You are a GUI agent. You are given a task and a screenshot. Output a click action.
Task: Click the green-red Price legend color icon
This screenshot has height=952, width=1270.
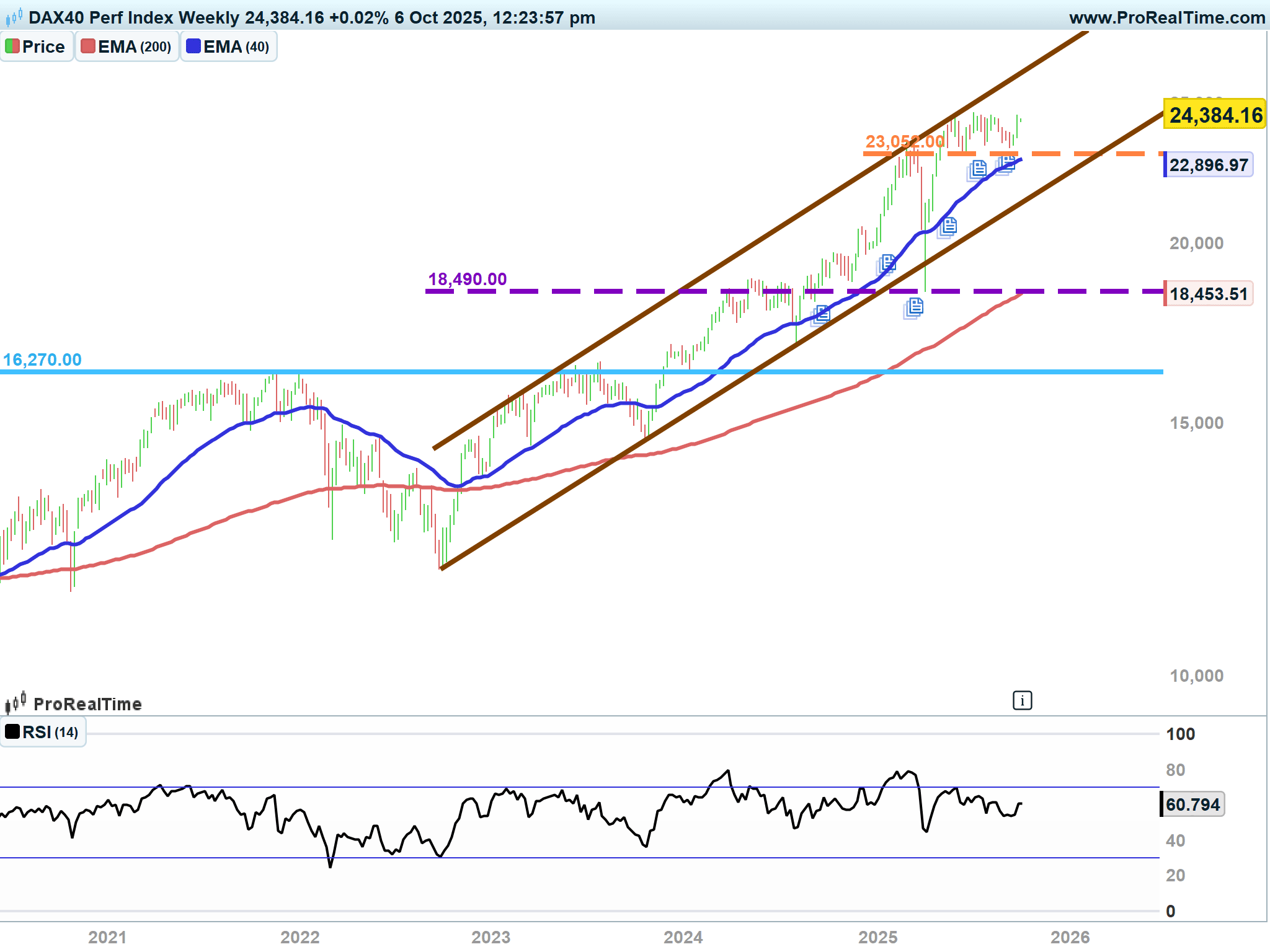pos(12,46)
